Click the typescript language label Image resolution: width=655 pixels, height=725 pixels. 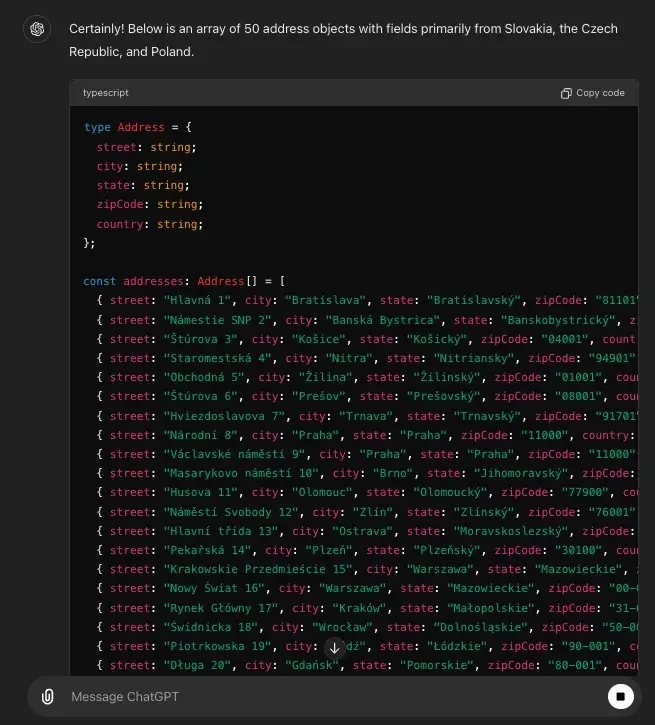[105, 93]
